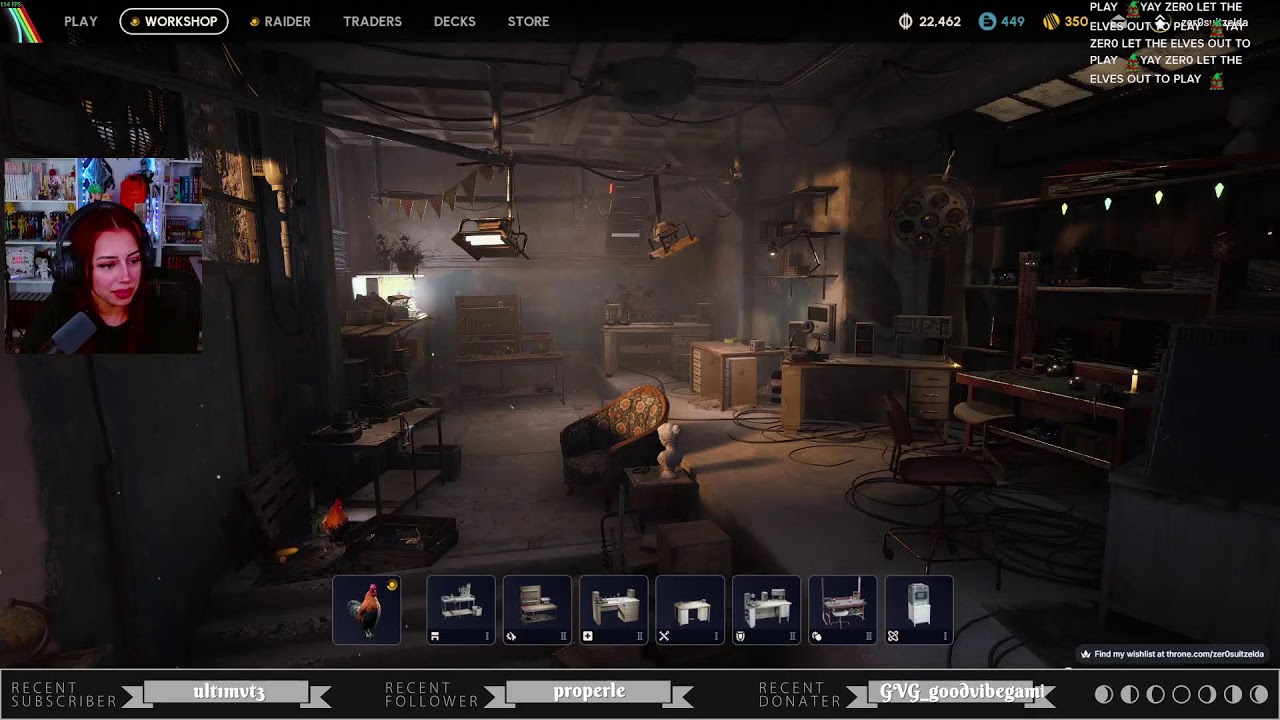Open the Decks tab
This screenshot has height=720, width=1280.
click(x=454, y=21)
